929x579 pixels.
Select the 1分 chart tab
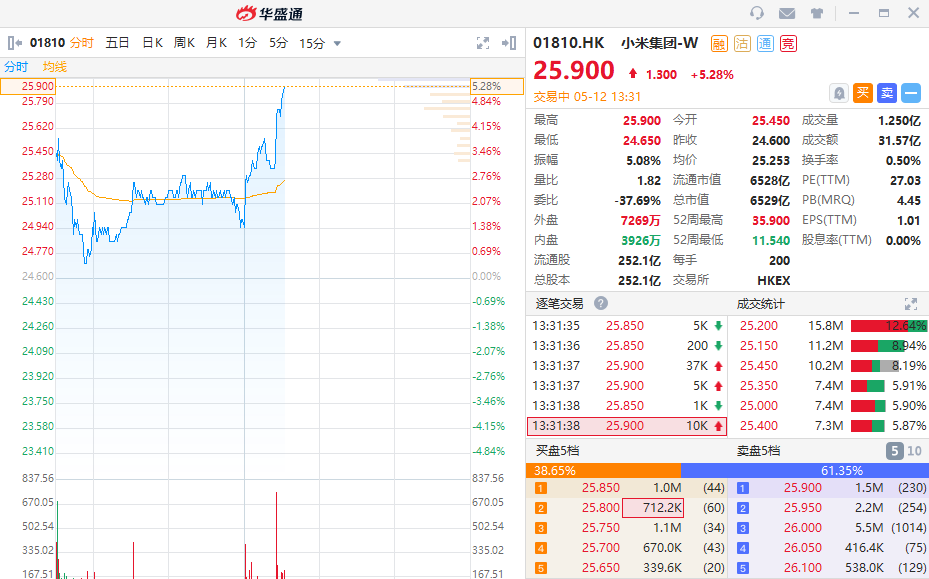[248, 43]
